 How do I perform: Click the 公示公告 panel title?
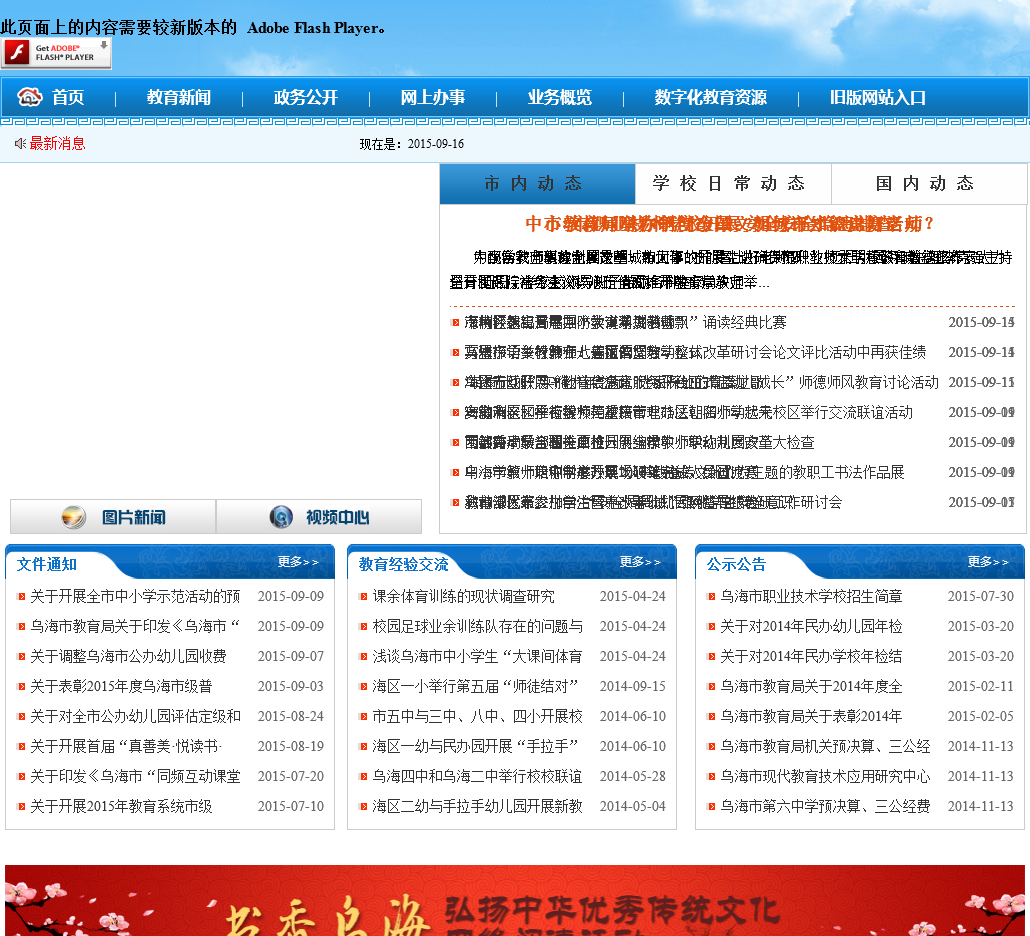pyautogui.click(x=736, y=564)
